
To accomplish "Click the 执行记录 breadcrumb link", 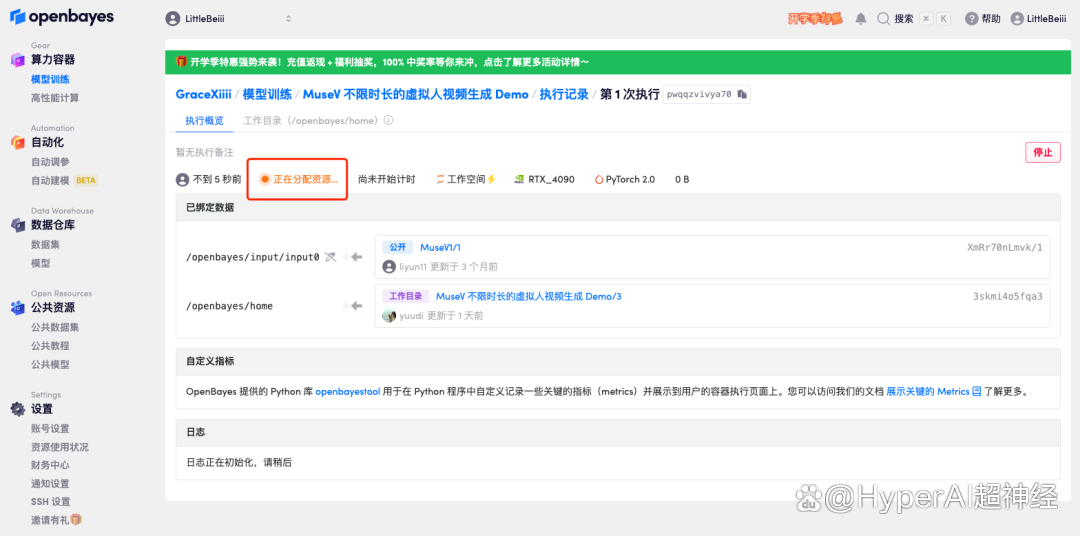I will pyautogui.click(x=564, y=94).
